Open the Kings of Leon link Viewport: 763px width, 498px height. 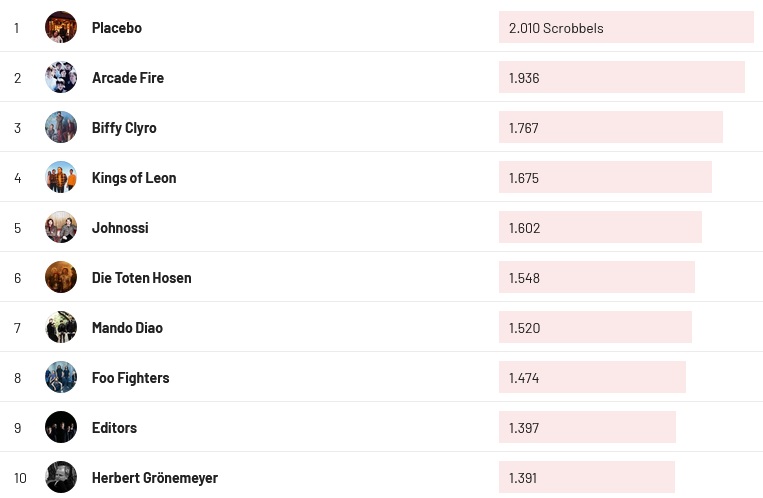point(134,178)
